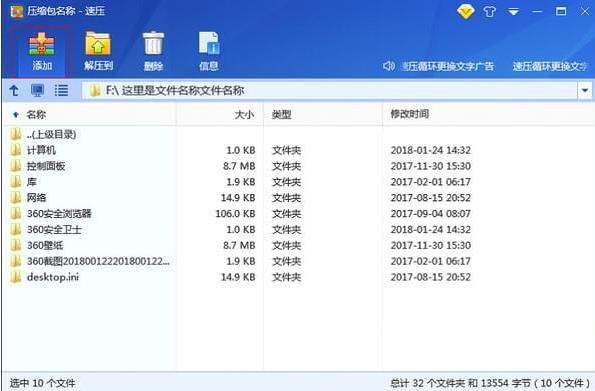The height and width of the screenshot is (391, 595).
Task: Maximize the 速压 window
Action: coord(561,11)
